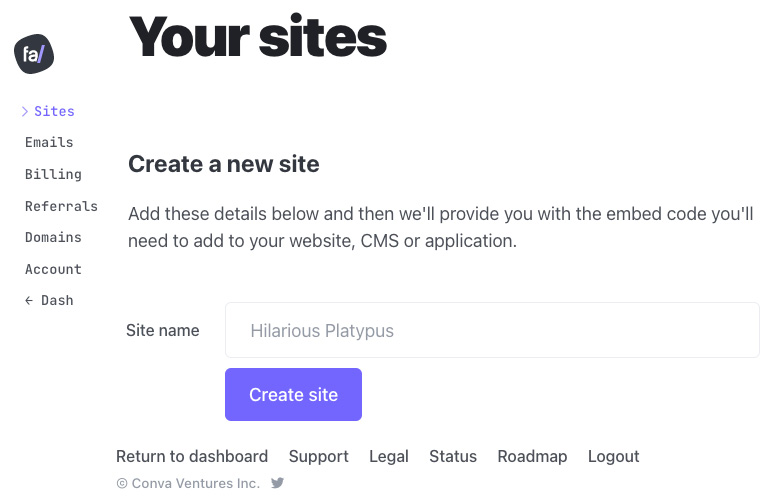Click the Fathom logo icon
The width and height of the screenshot is (776, 504).
[x=34, y=54]
